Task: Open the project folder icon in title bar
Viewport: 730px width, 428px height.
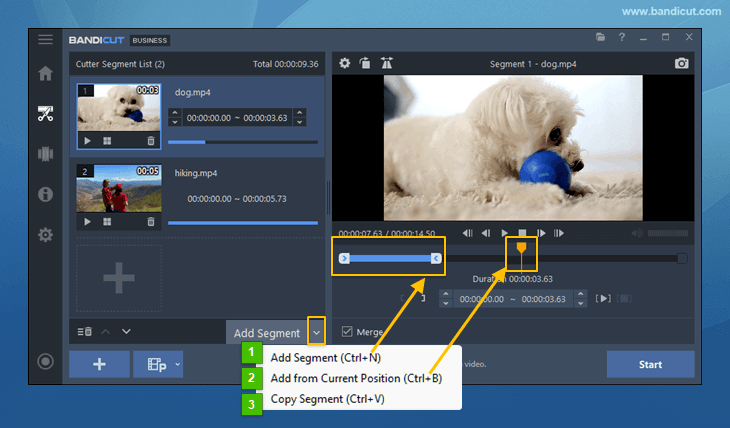Action: [x=600, y=37]
